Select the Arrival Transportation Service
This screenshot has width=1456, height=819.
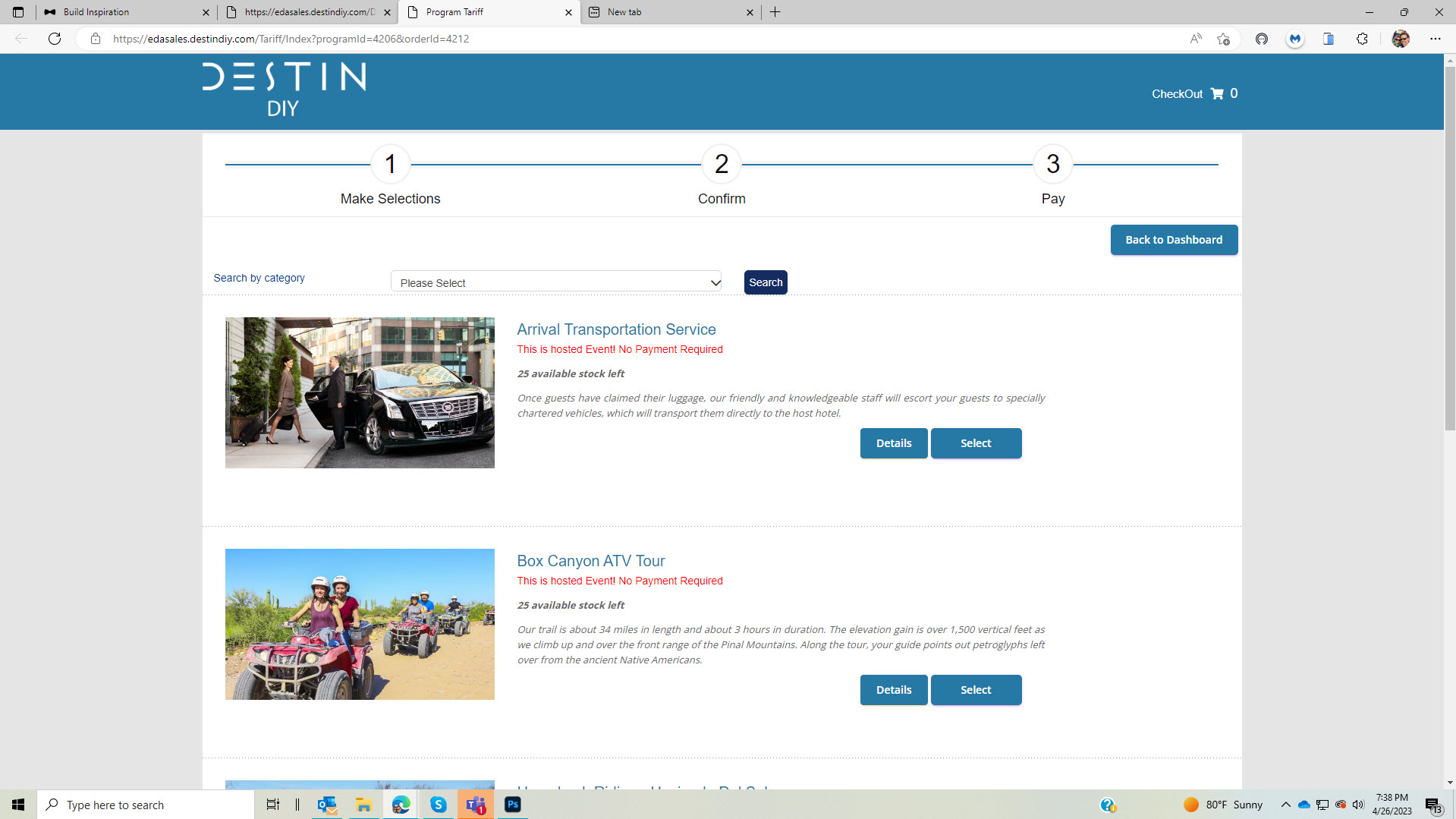pos(976,443)
